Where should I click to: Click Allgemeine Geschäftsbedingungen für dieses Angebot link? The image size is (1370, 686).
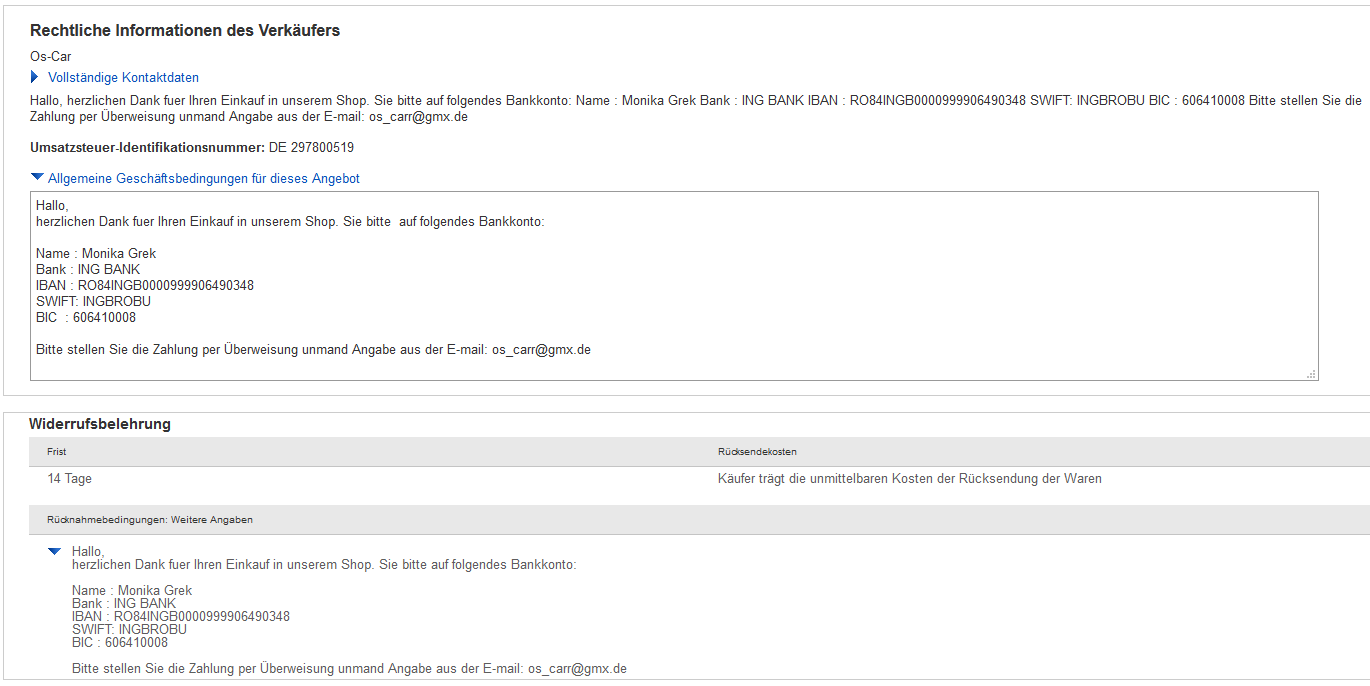point(204,178)
